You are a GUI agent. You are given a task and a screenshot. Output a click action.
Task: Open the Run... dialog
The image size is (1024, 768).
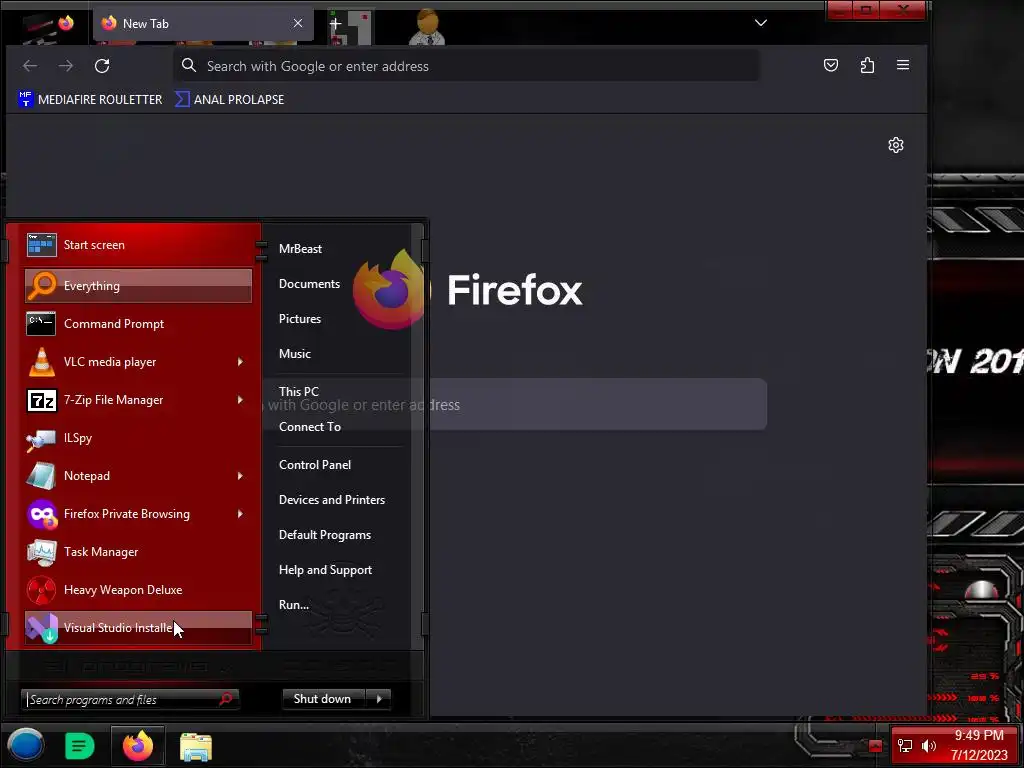tap(294, 605)
